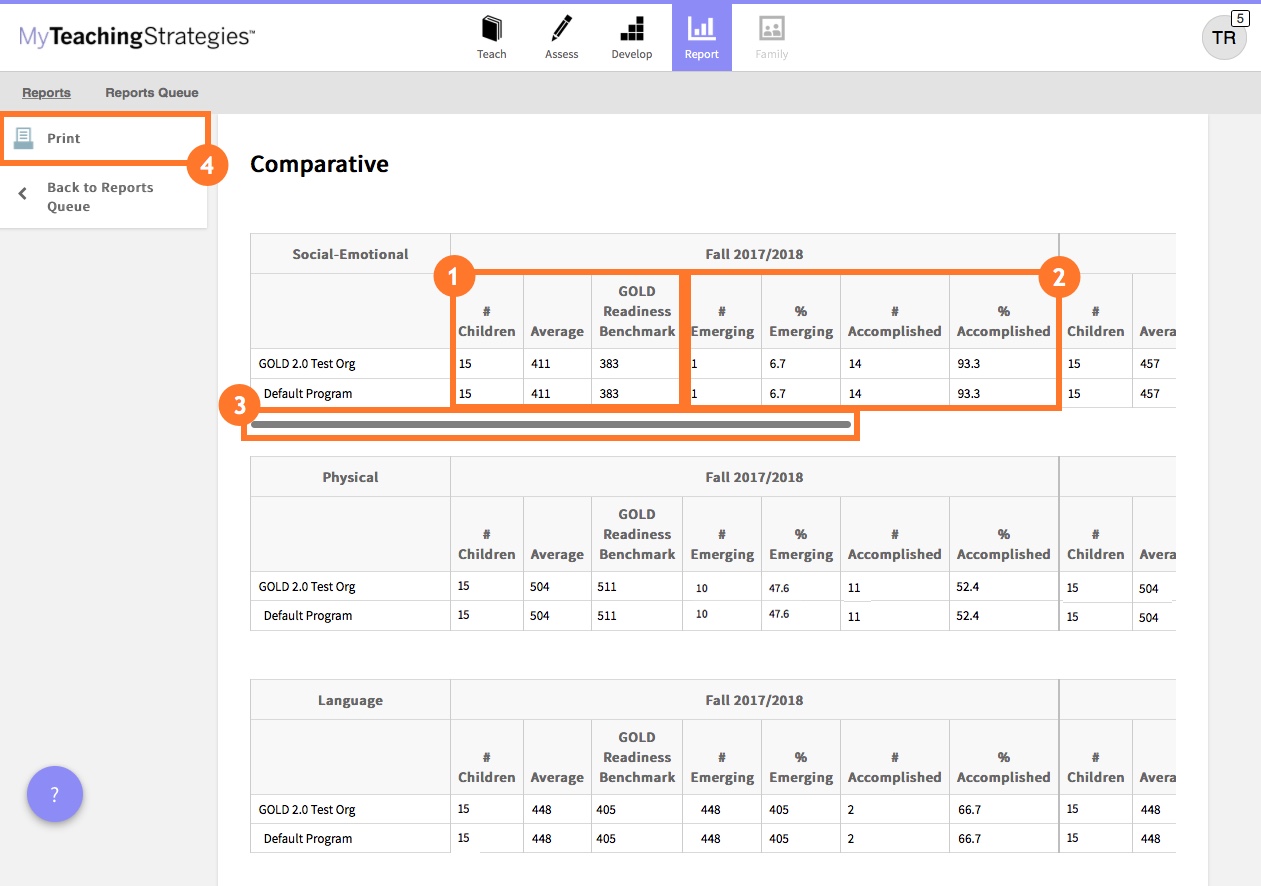The height and width of the screenshot is (886, 1261).
Task: Click the Print sidebar button
Action: [x=65, y=138]
